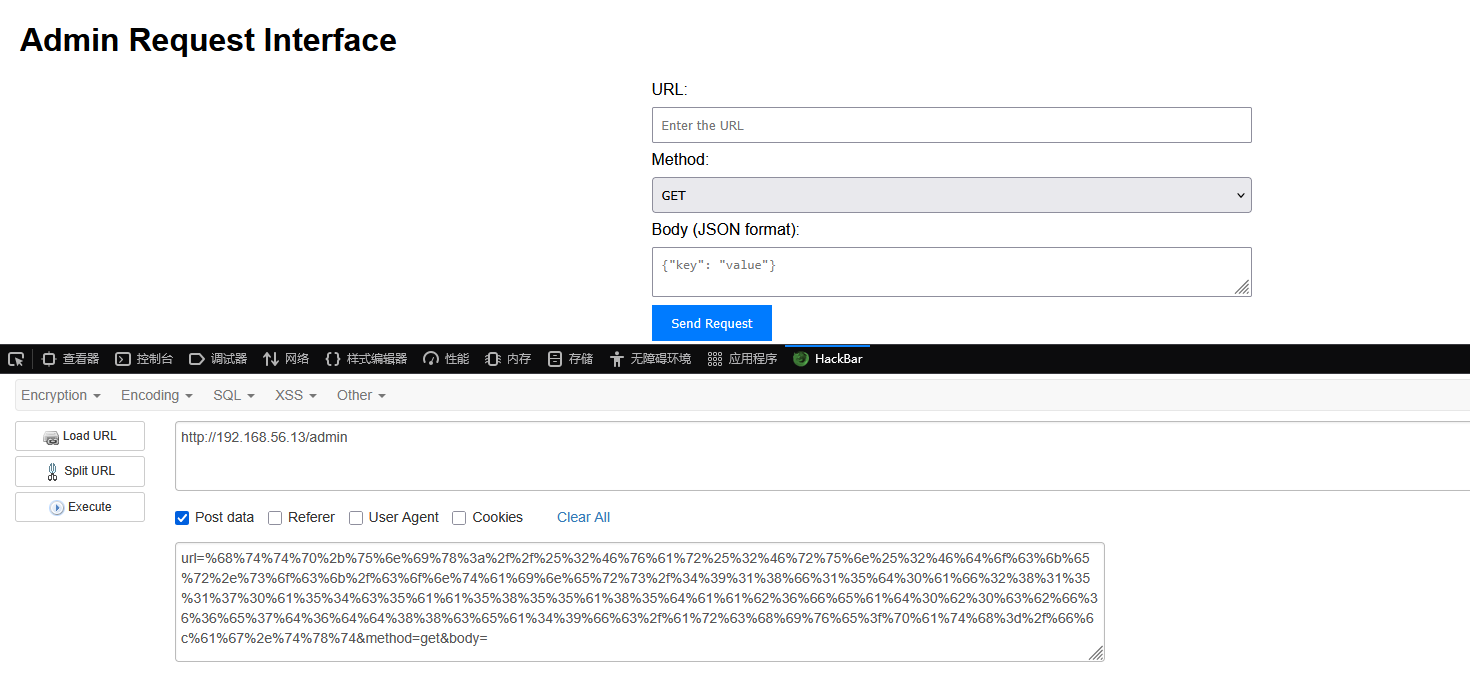Click the Execute button in HackBar
This screenshot has width=1470, height=685.
(x=80, y=507)
